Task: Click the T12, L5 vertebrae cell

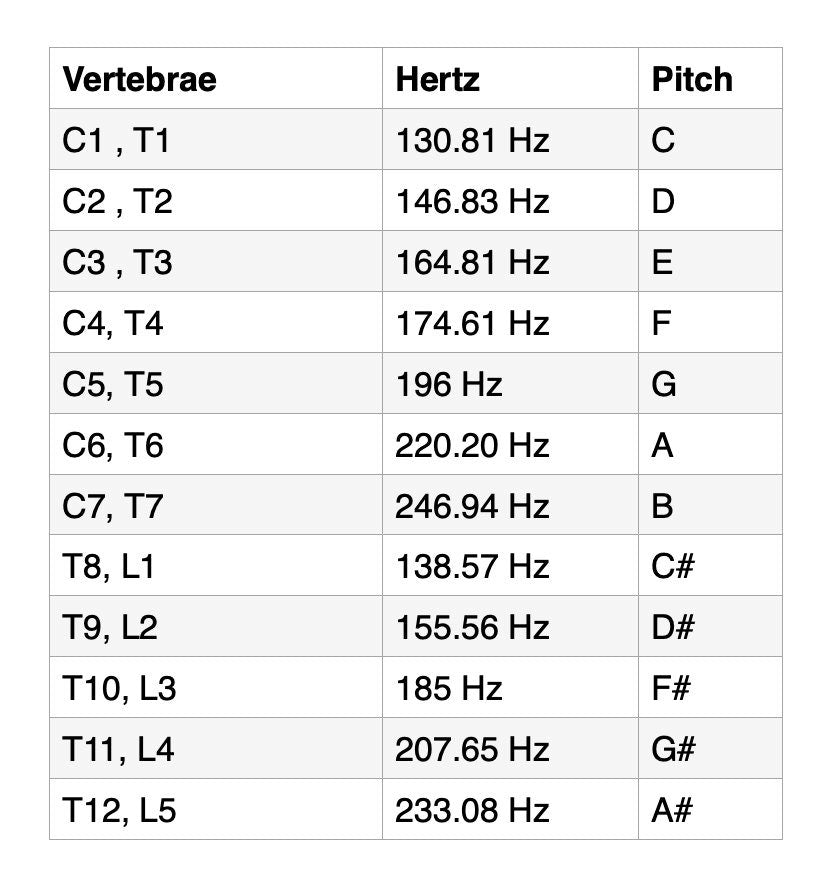Action: point(216,809)
